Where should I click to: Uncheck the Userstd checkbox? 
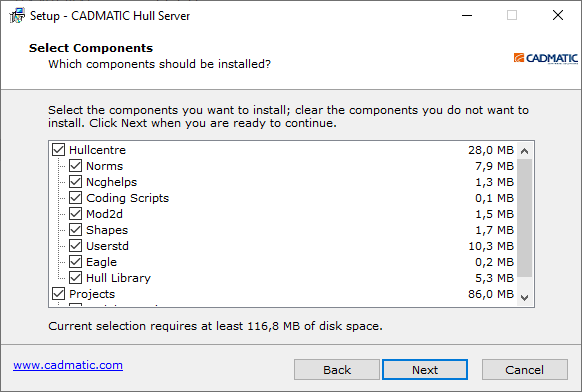(x=75, y=245)
